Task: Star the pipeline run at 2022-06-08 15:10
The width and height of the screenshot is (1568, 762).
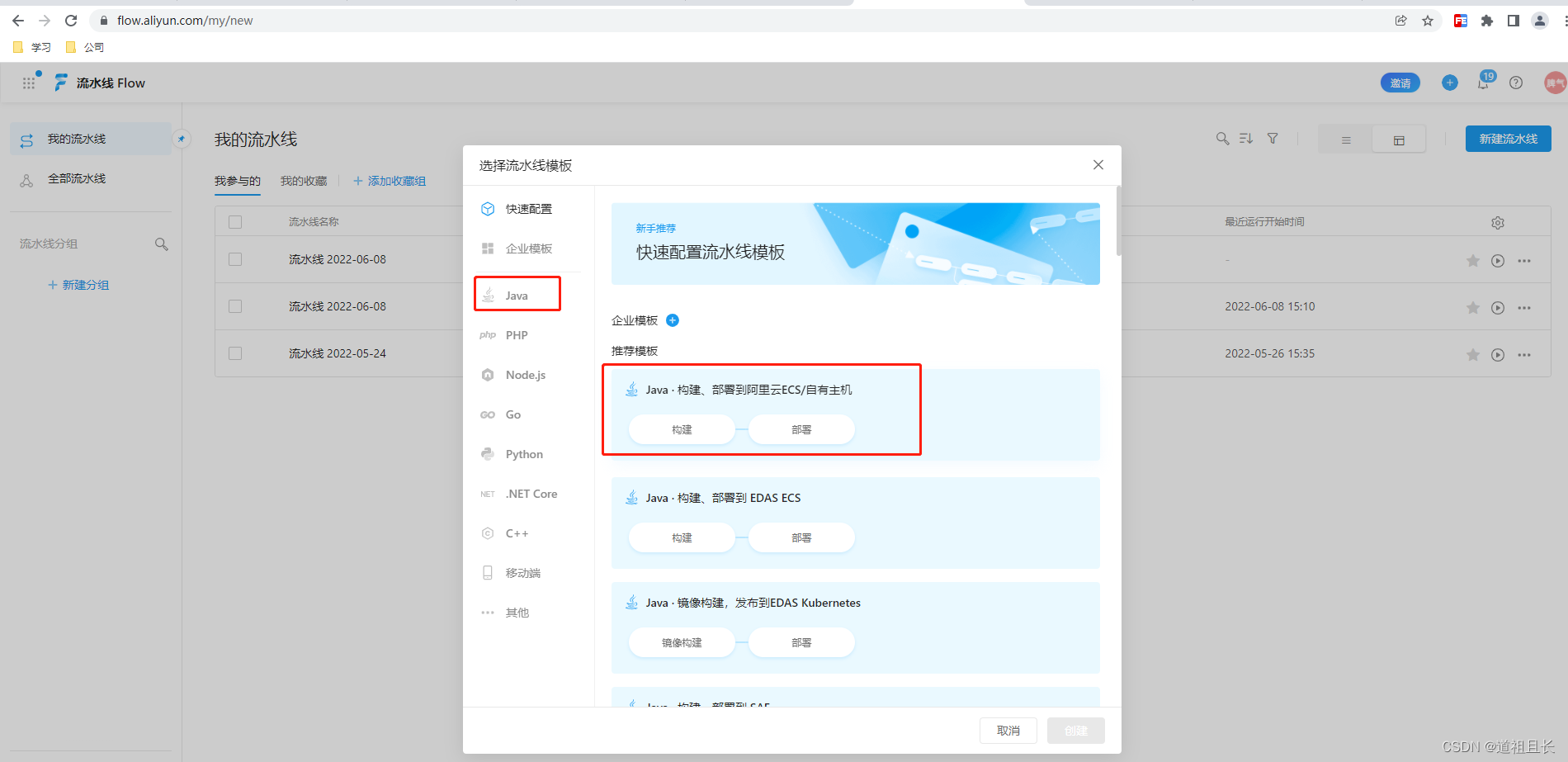Action: 1473,308
